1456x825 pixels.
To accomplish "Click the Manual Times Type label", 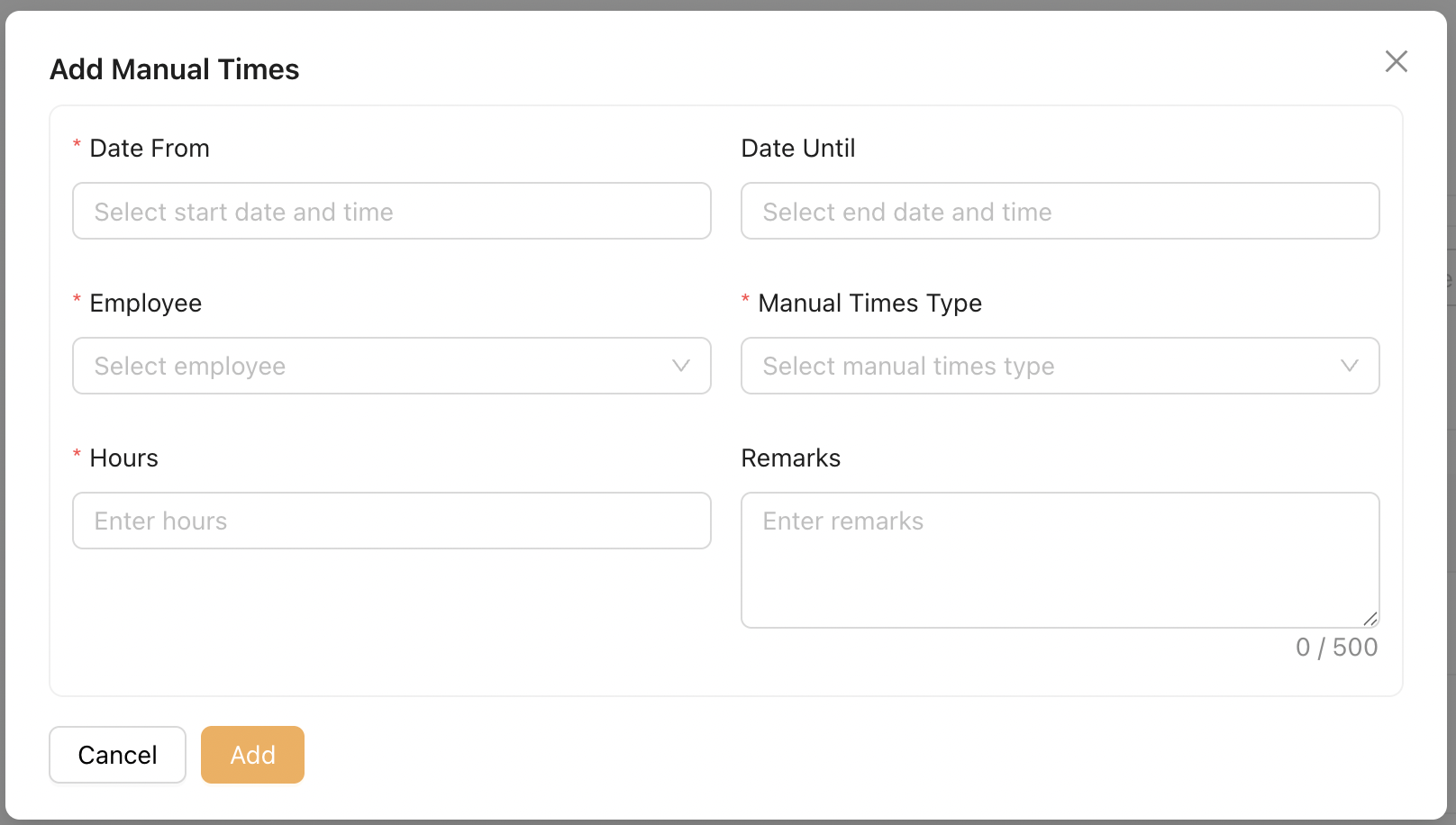I will pos(869,304).
